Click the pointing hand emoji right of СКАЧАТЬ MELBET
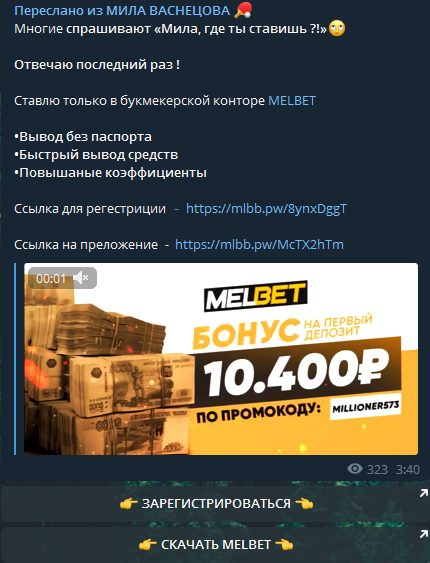This screenshot has height=563, width=430. point(284,545)
